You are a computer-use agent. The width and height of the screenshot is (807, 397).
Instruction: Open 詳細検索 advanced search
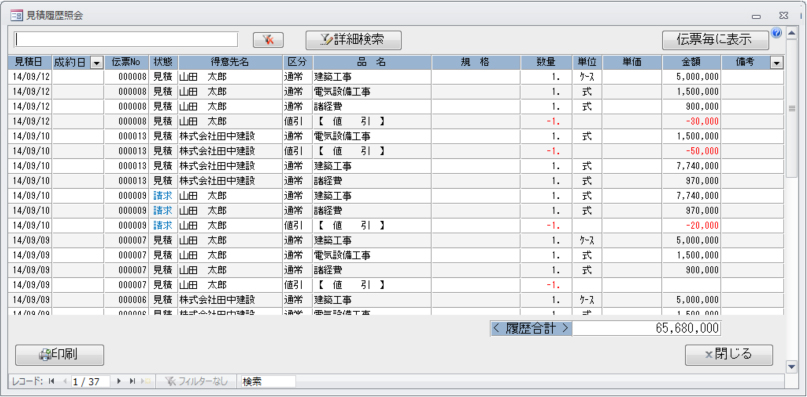tap(354, 40)
